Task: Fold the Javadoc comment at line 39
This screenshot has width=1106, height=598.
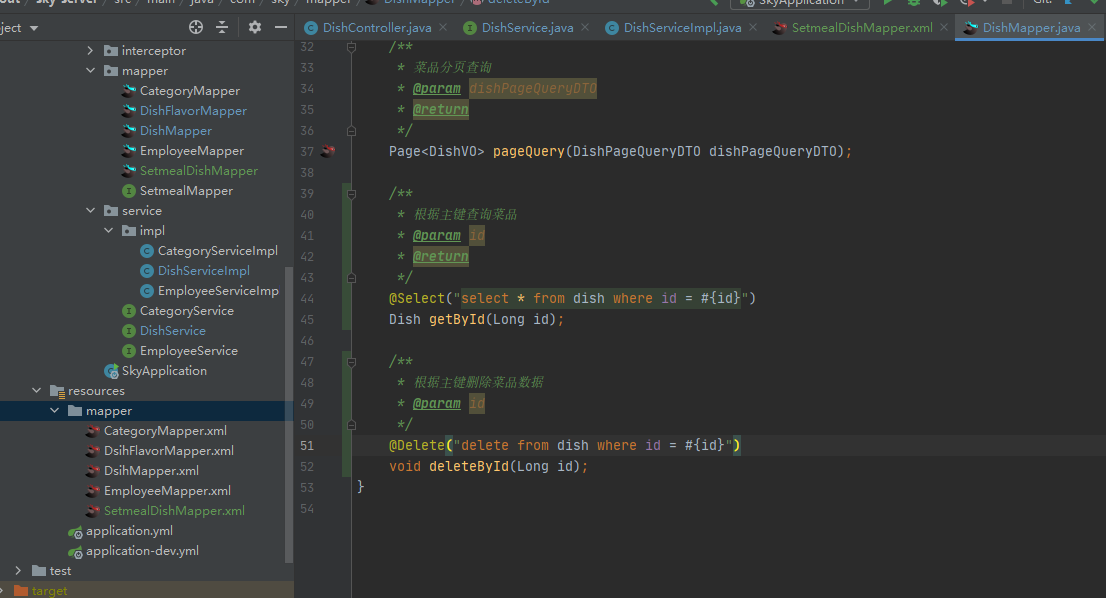Action: (352, 193)
